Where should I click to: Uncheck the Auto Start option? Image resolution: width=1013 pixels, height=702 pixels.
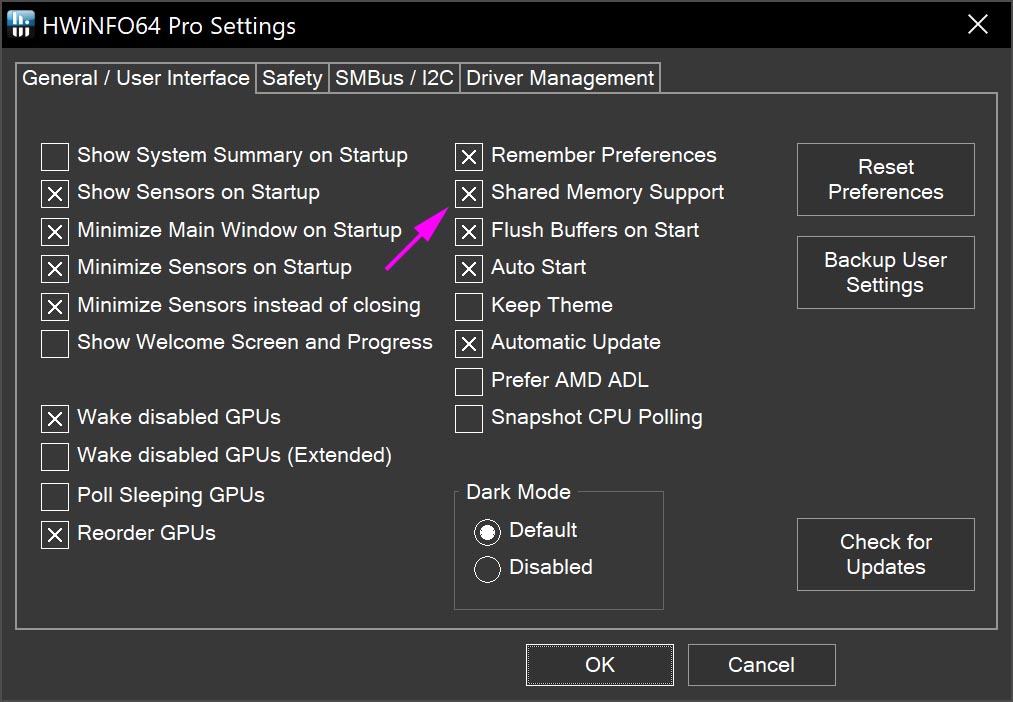[469, 268]
